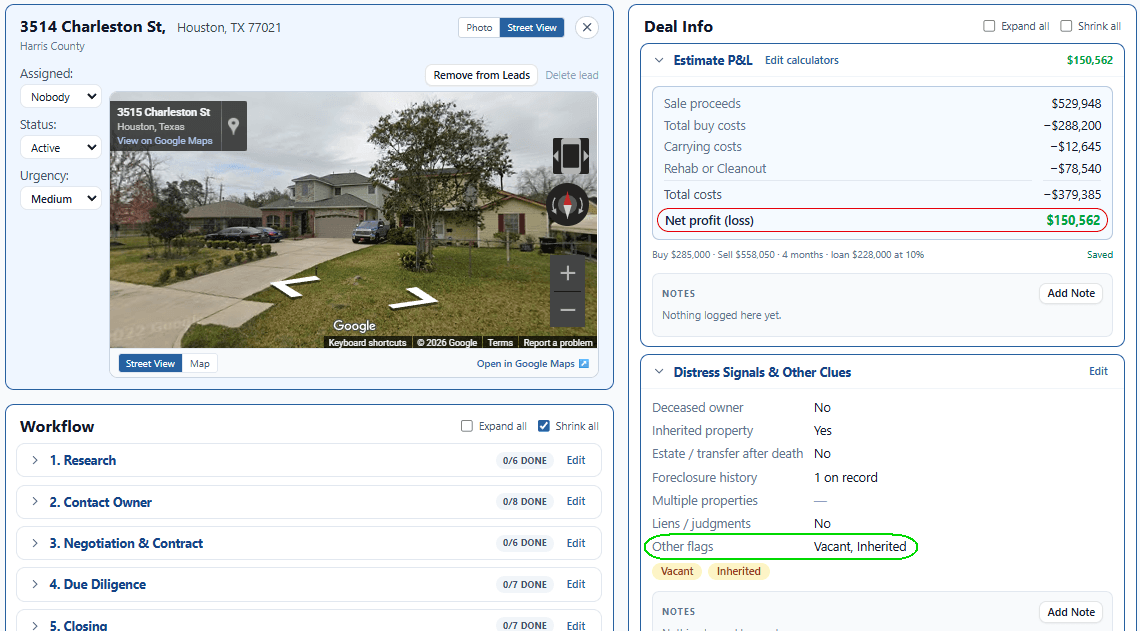The image size is (1140, 631).
Task: Edit the 1. Research step
Action: click(576, 460)
